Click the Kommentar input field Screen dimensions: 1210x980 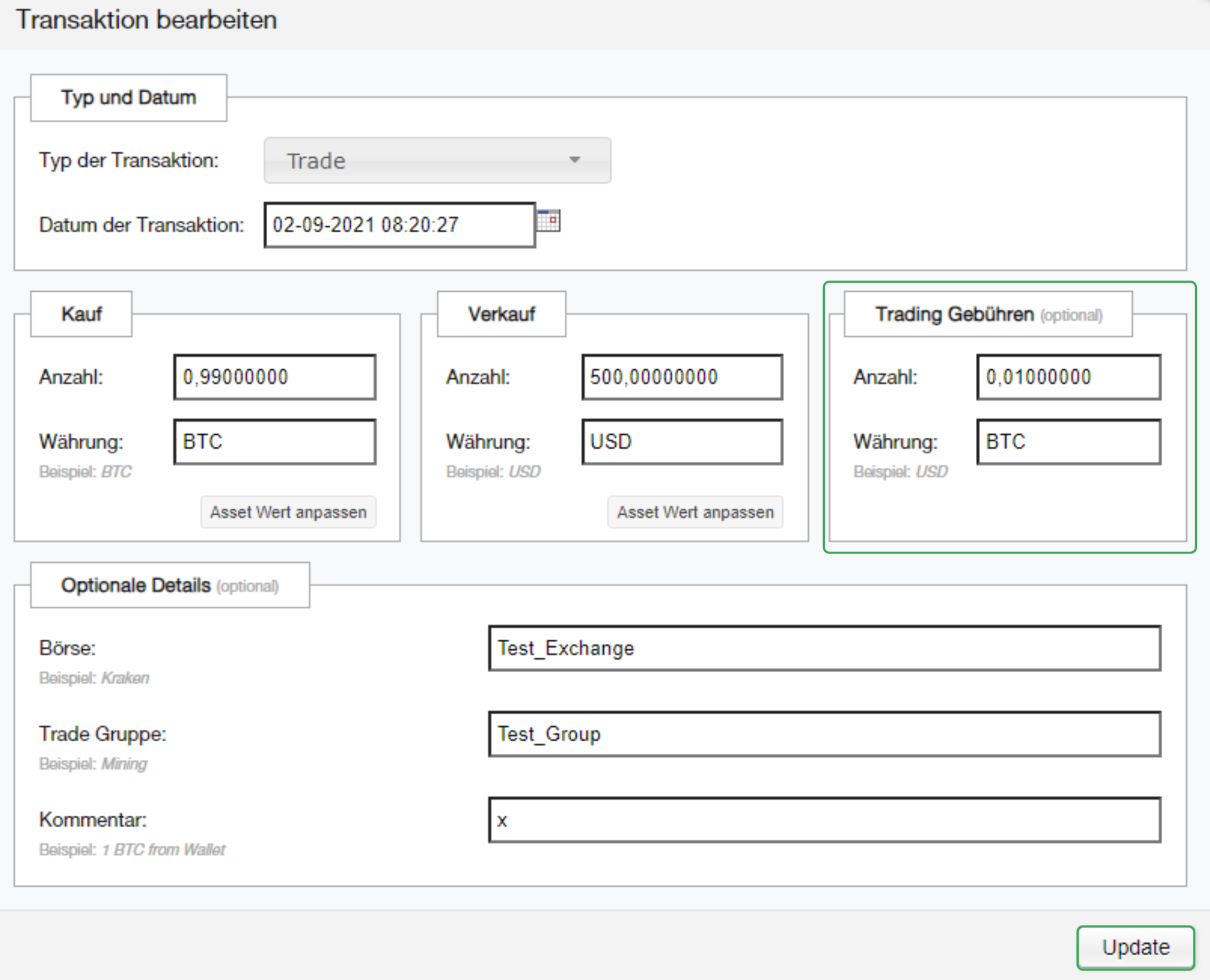(824, 820)
